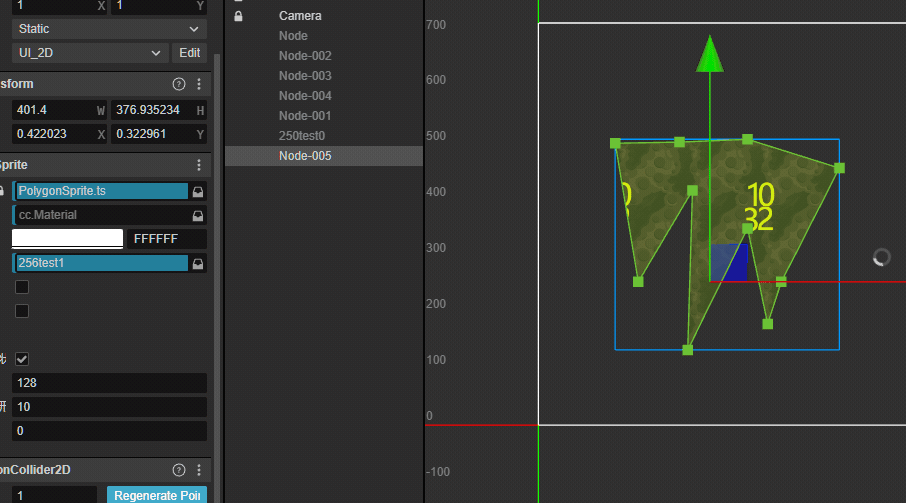
Task: Uncheck the checked box above the 128 field
Action: (22, 359)
